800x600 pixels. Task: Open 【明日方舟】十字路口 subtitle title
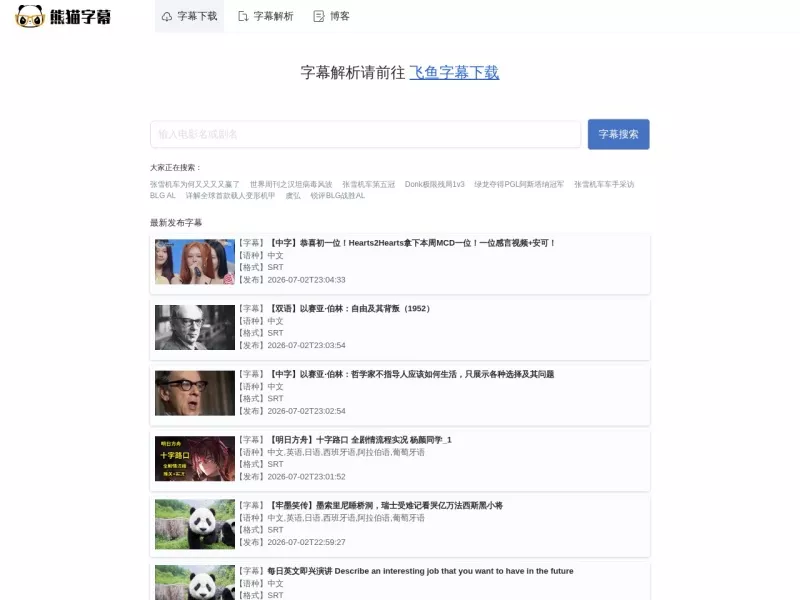pos(360,440)
